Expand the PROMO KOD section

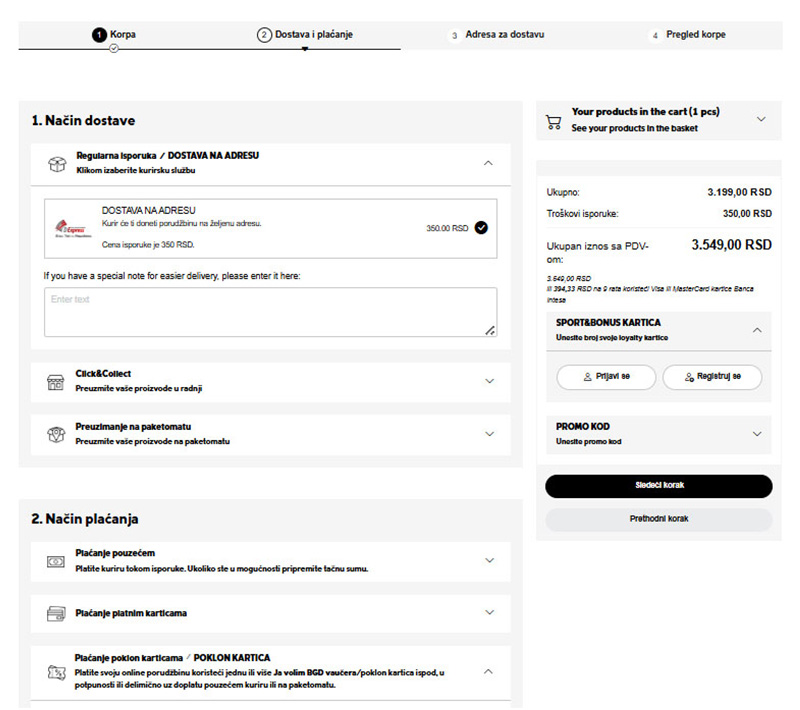(x=756, y=434)
